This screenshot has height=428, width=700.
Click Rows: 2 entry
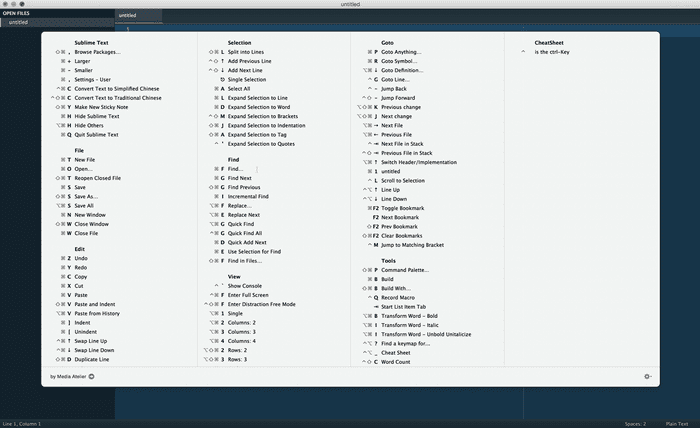[x=237, y=350]
